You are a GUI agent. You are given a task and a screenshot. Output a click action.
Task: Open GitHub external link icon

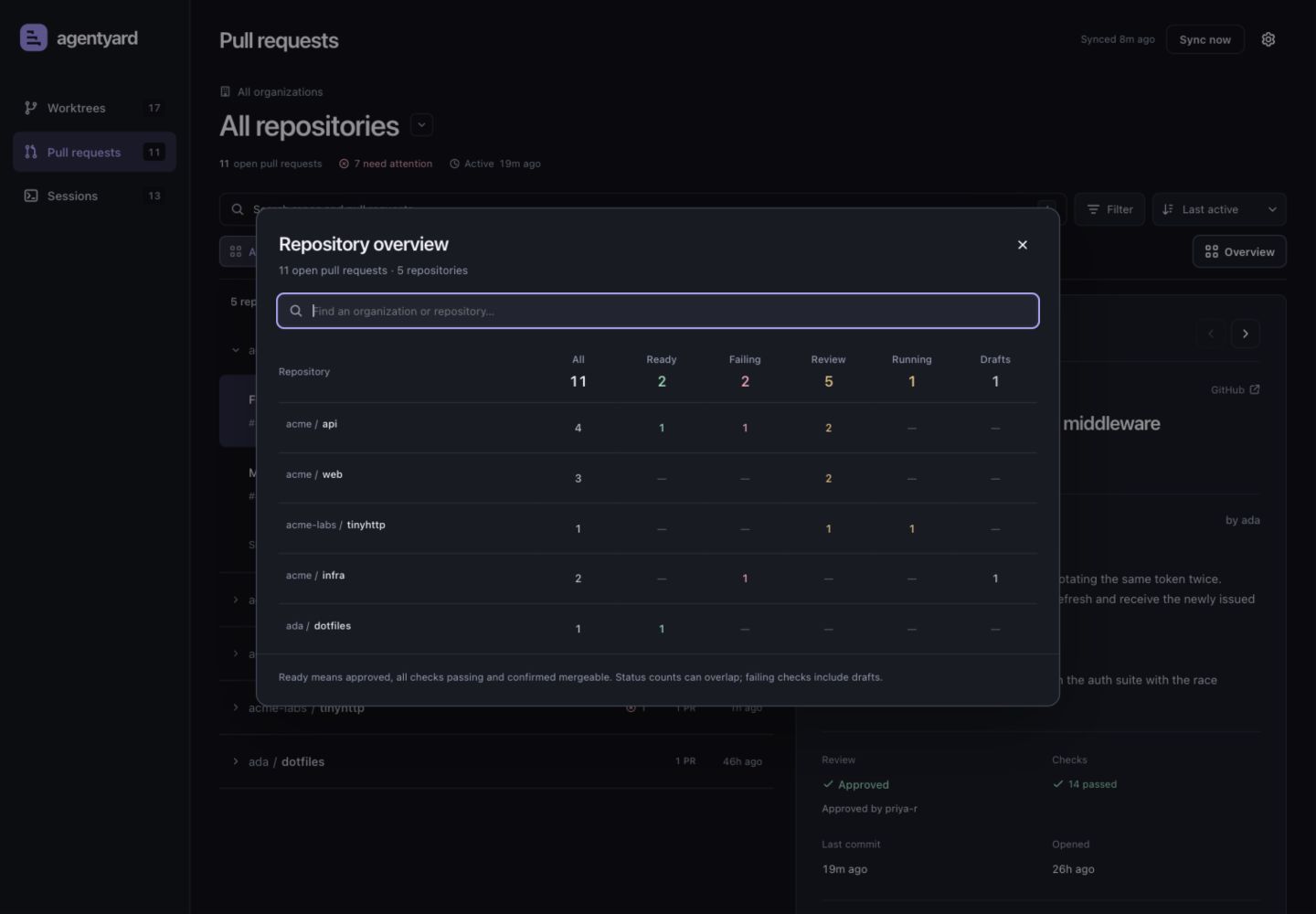point(1255,389)
